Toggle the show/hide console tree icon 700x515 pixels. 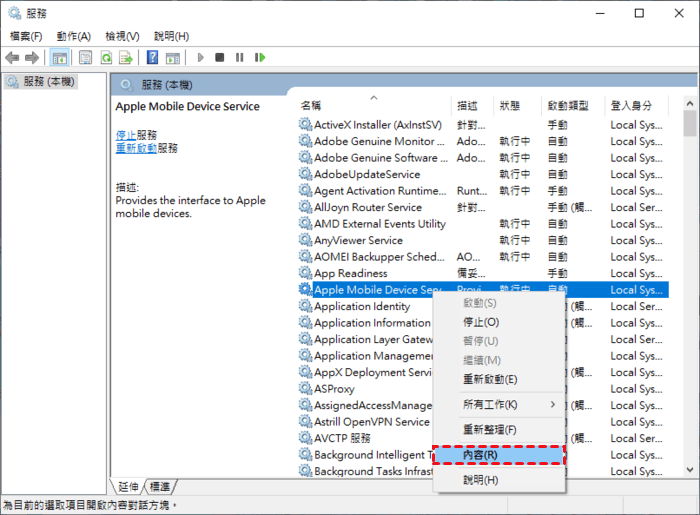(60, 58)
